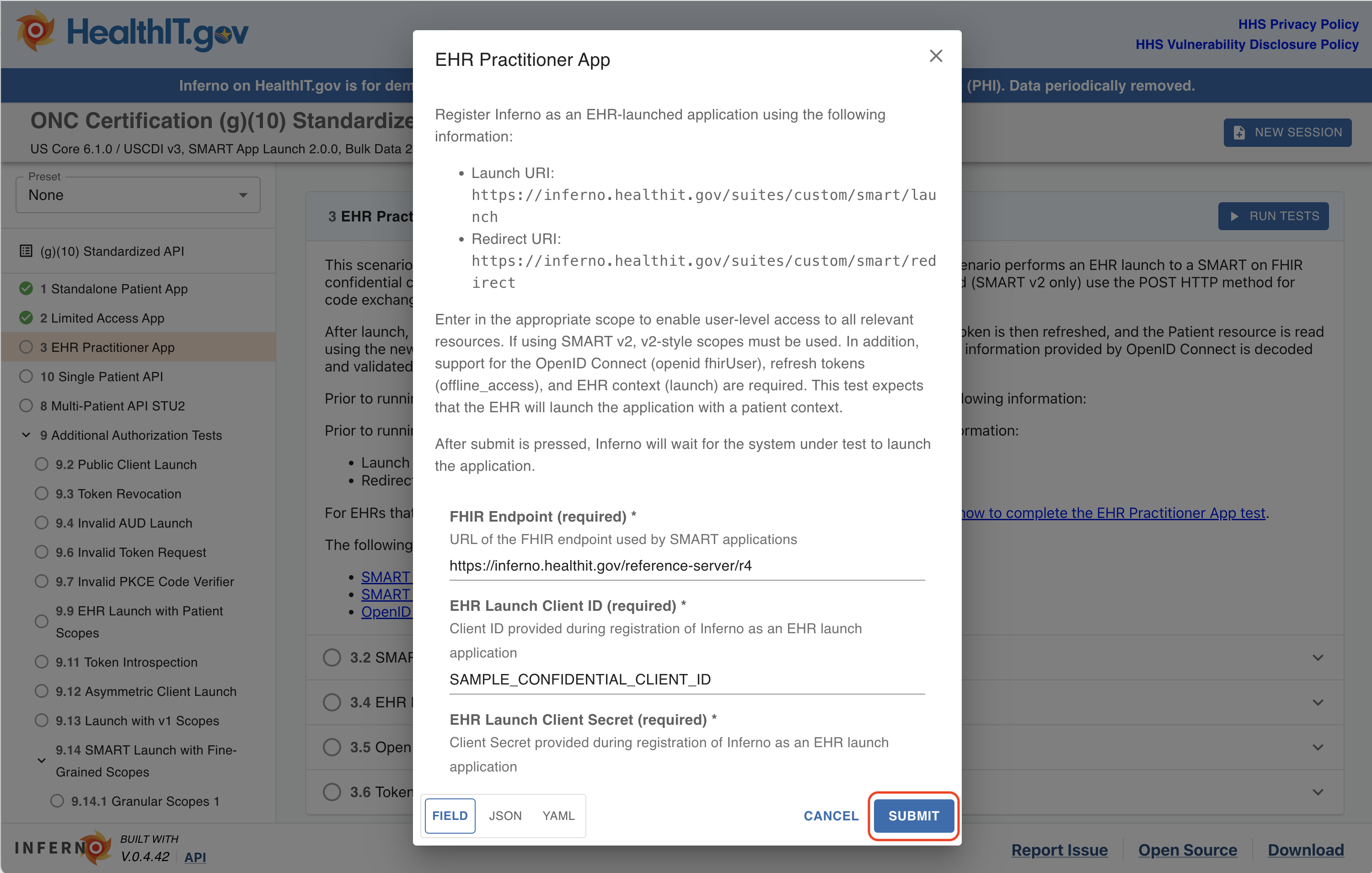Open the Preset dropdown selector
This screenshot has height=873, width=1372.
(140, 195)
